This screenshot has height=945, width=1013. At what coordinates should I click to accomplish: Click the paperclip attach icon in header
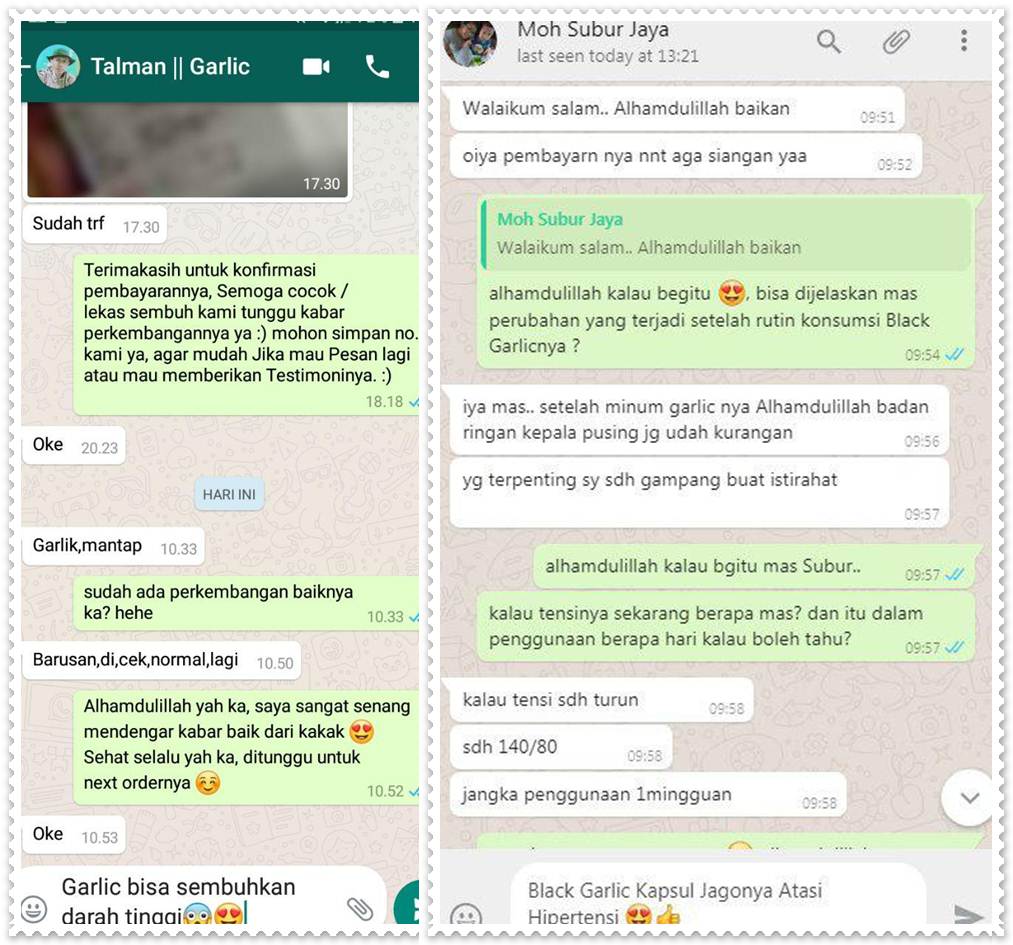click(x=897, y=41)
